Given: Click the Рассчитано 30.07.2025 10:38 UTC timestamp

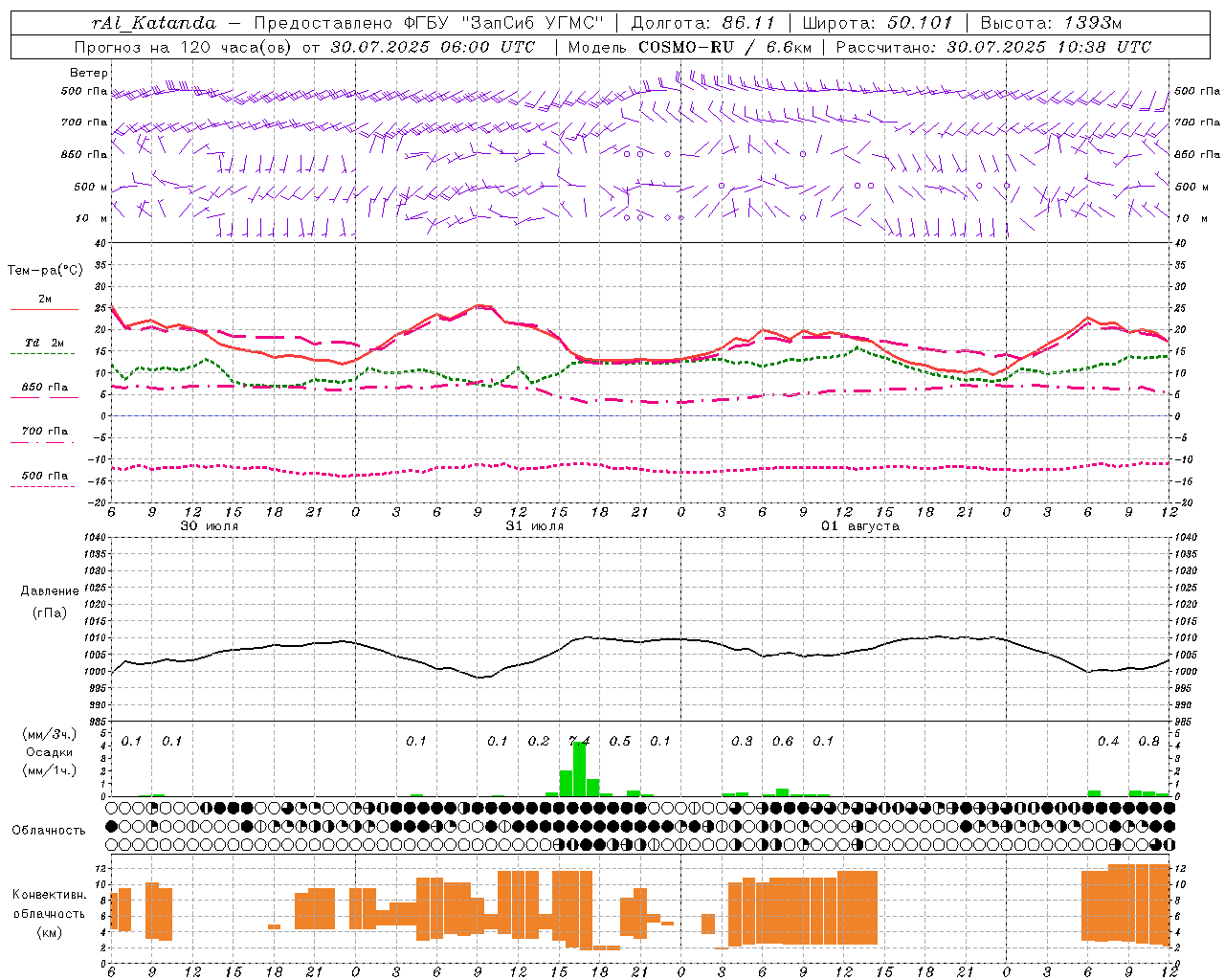Looking at the screenshot, I should tap(993, 47).
